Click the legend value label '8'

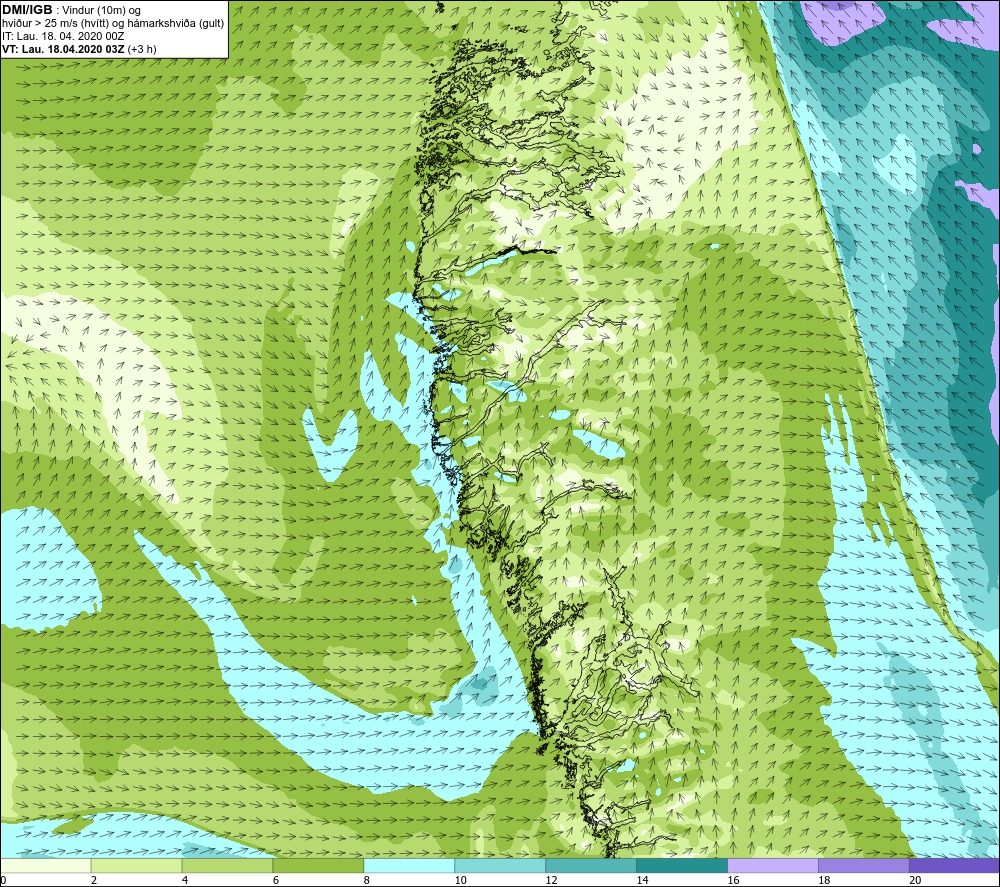coord(367,880)
